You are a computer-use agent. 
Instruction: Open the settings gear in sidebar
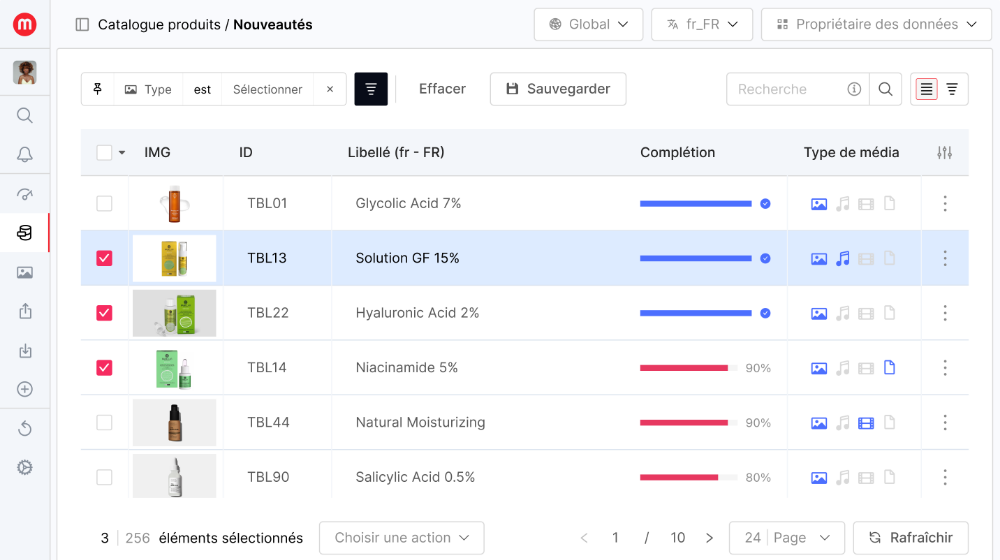[x=25, y=467]
